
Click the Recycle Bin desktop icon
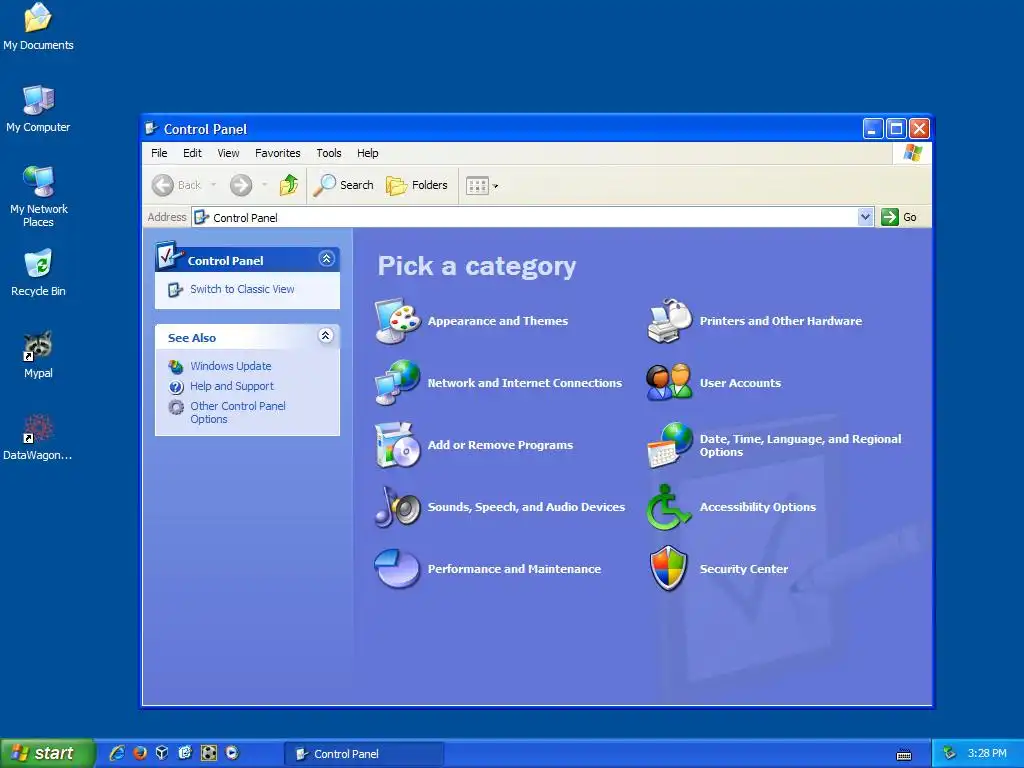coord(38,264)
